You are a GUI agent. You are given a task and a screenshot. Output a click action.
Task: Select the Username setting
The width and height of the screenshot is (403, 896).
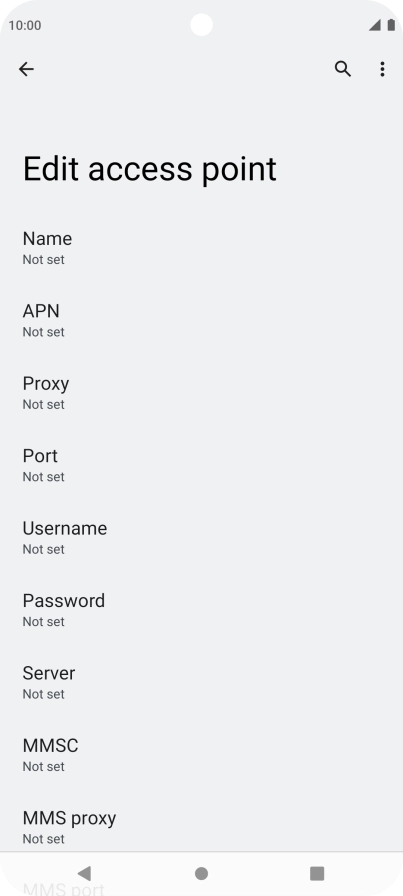click(x=201, y=538)
